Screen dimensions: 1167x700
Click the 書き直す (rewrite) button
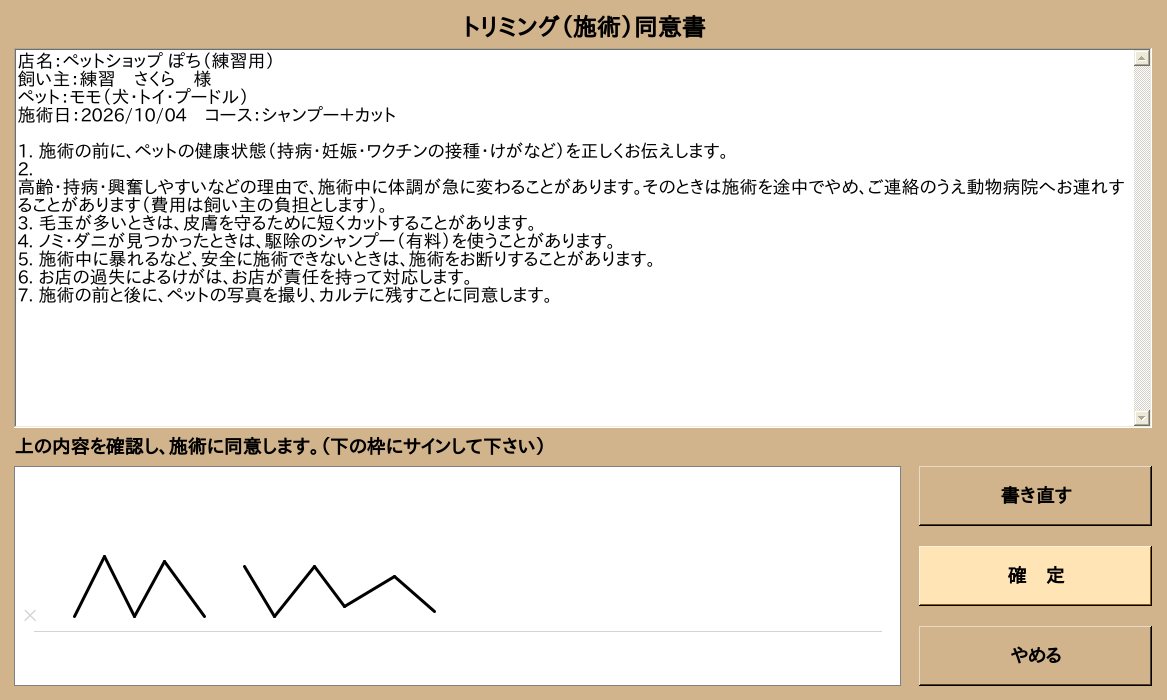(1035, 495)
